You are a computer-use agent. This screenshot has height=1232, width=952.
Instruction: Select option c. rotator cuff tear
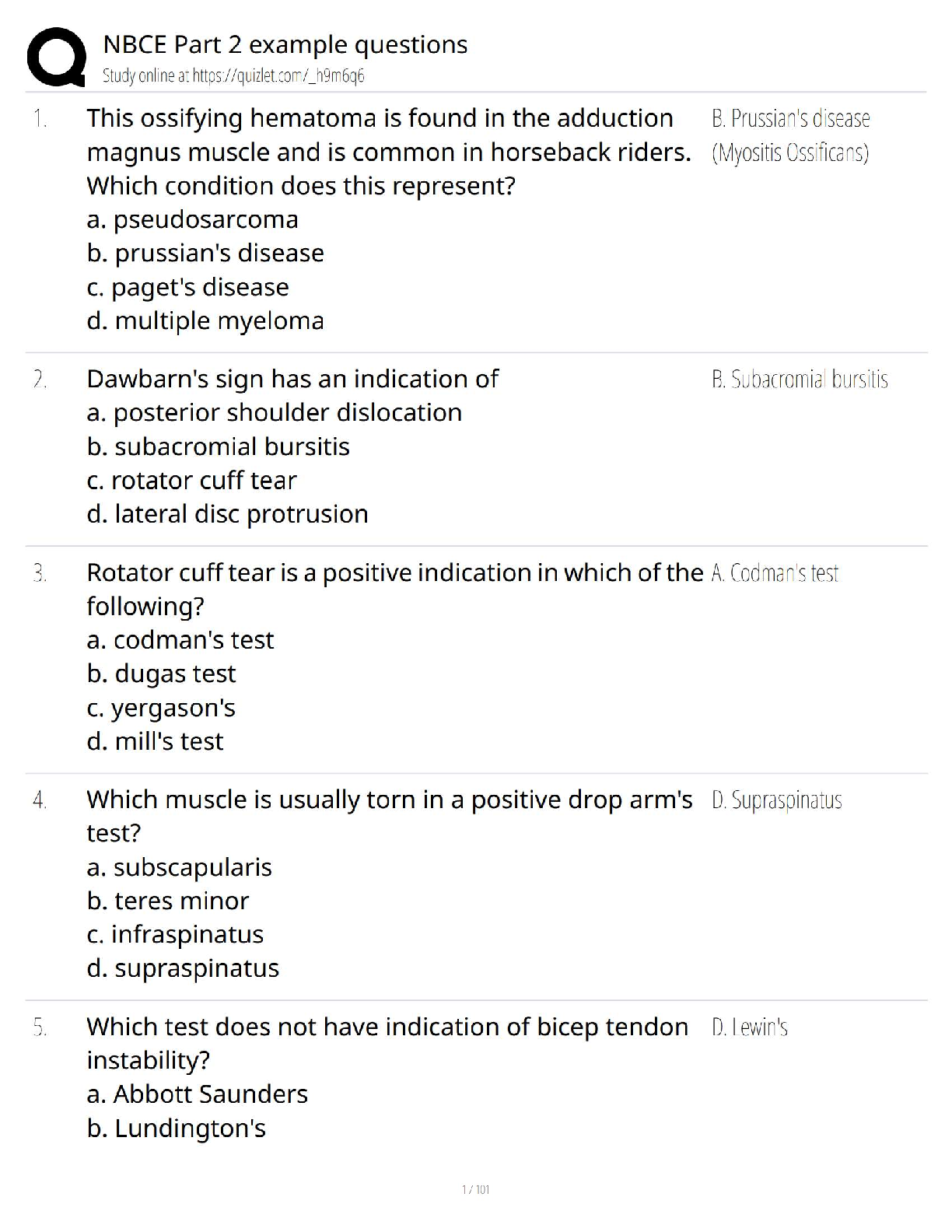(x=192, y=480)
